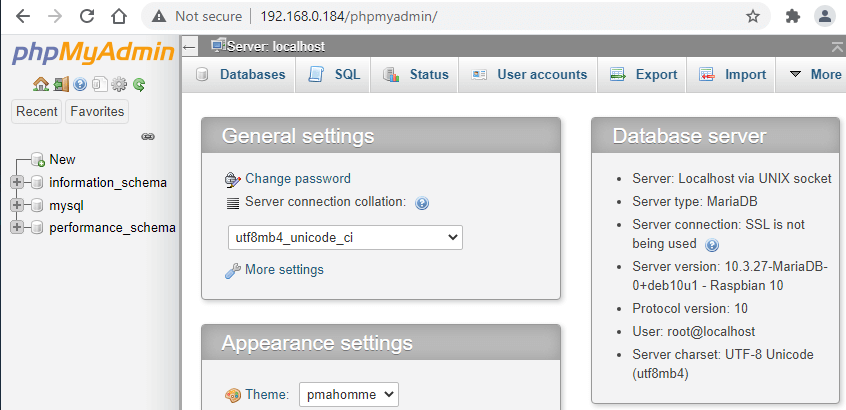Select mysql database name in tree

pyautogui.click(x=66, y=206)
